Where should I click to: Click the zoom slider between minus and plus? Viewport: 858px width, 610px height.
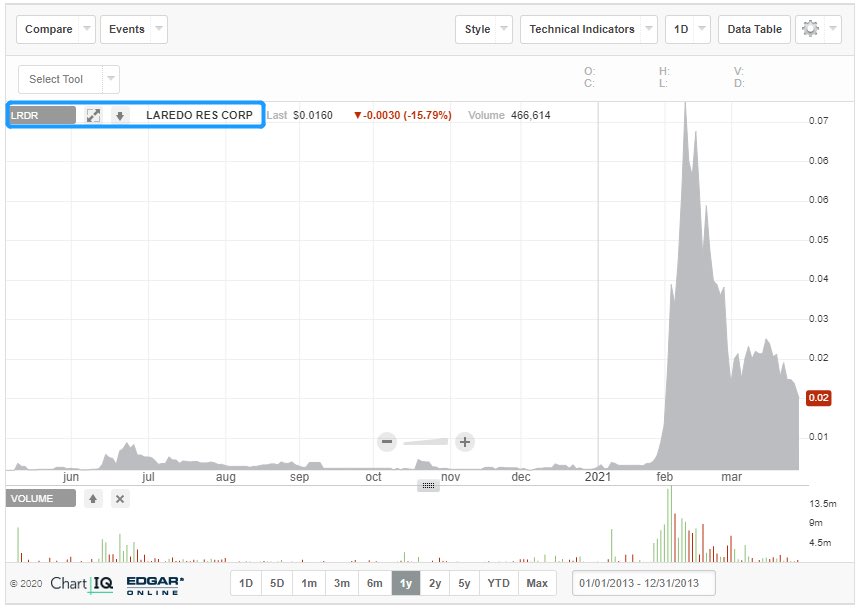pos(426,442)
